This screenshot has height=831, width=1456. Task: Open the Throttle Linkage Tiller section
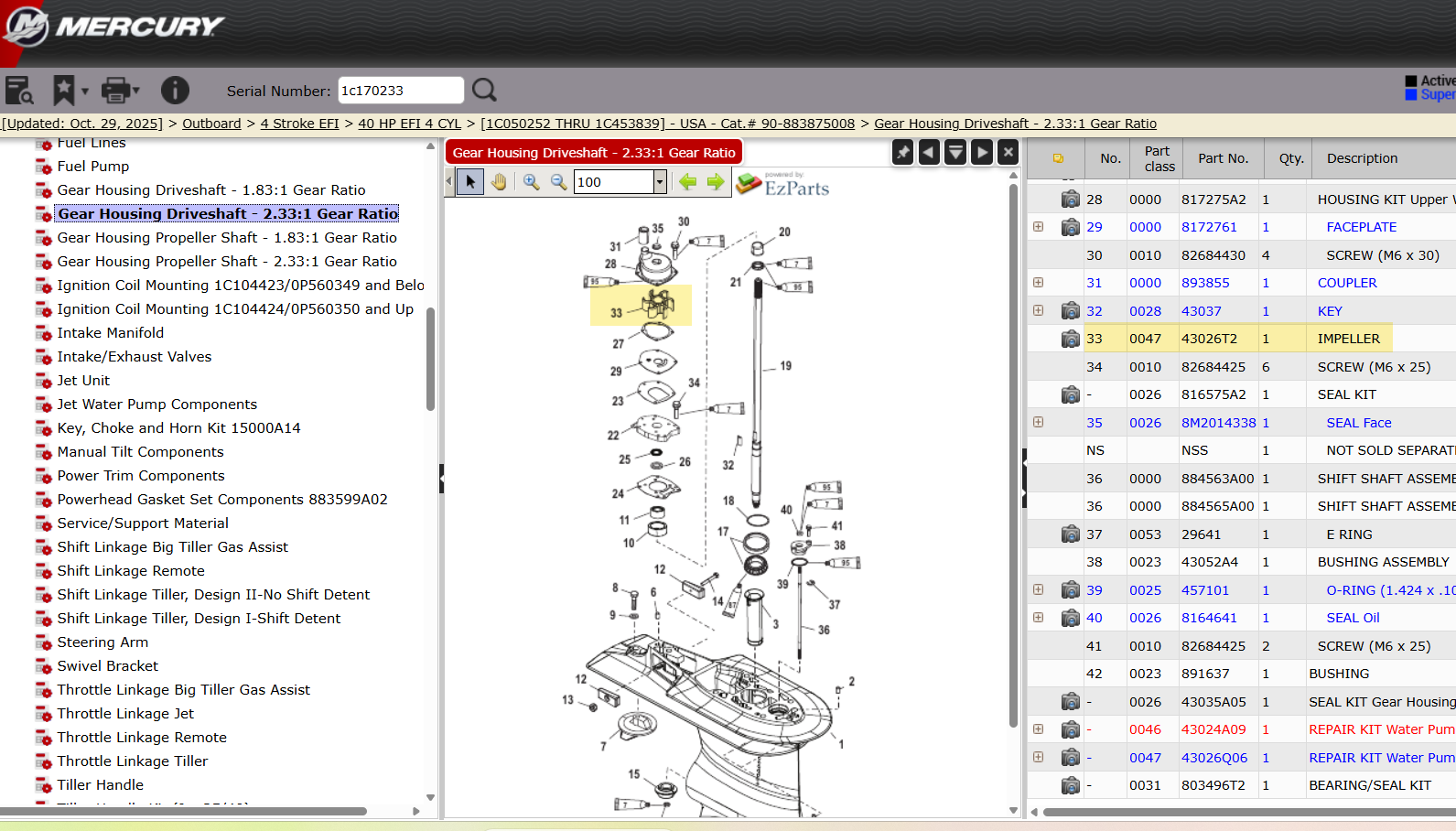coord(133,761)
